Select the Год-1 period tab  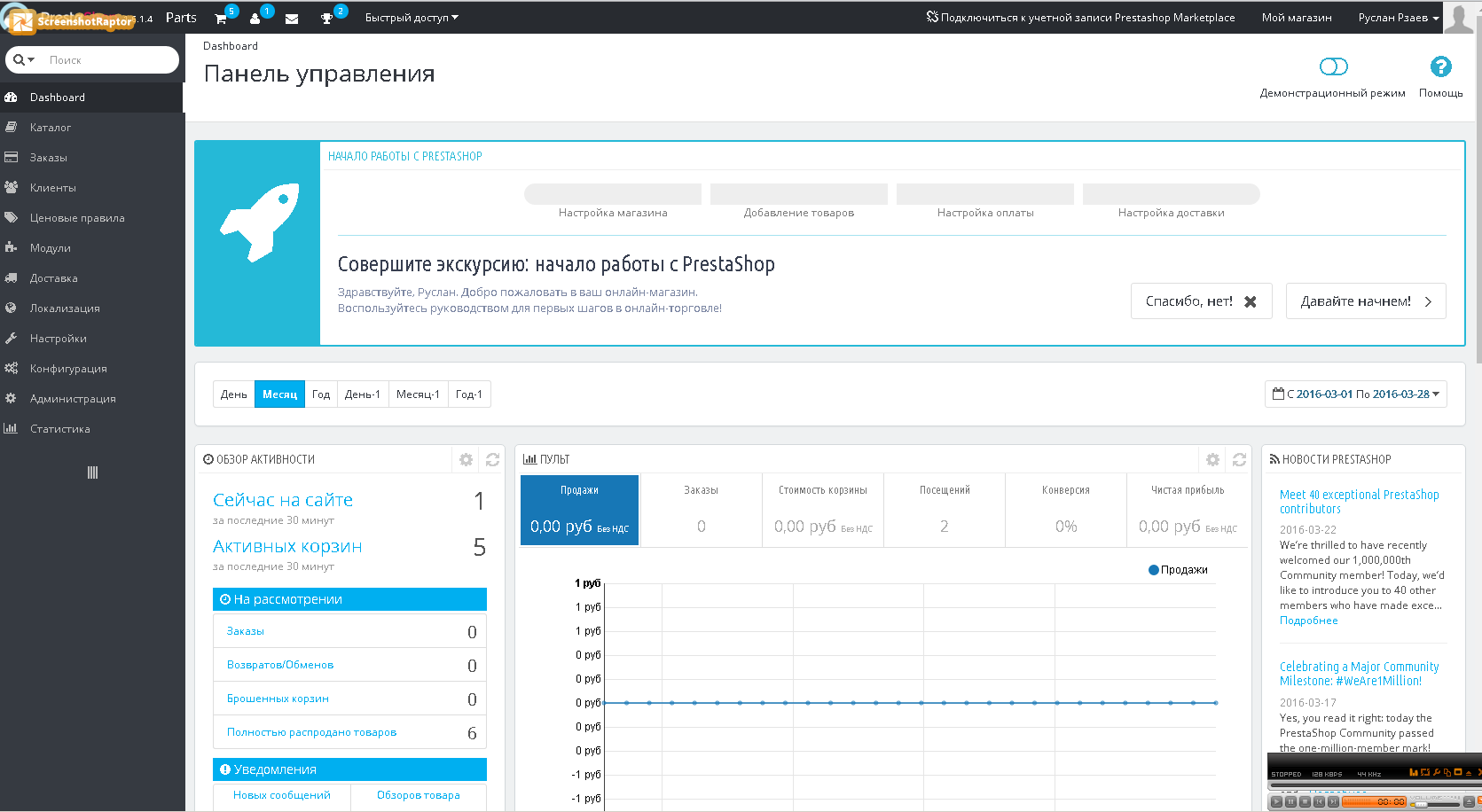coord(469,394)
